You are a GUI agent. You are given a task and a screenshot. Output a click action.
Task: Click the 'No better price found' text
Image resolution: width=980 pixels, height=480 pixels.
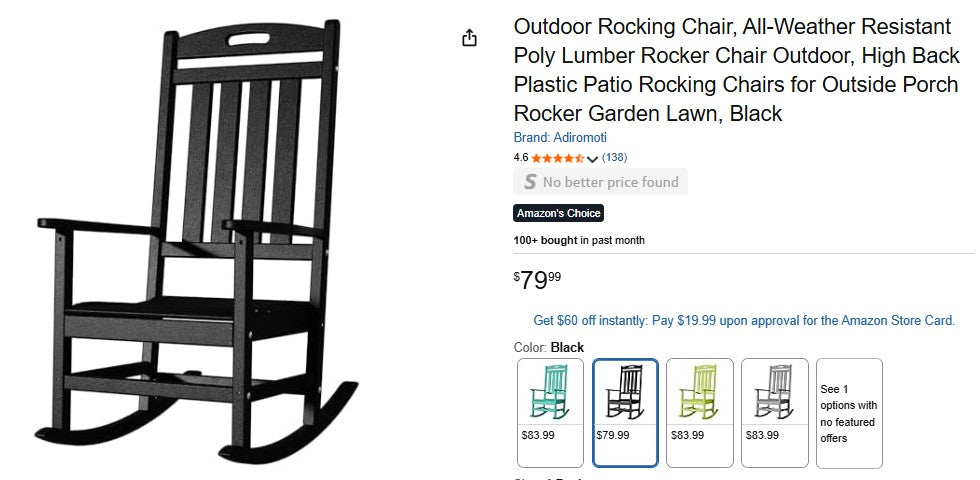click(x=610, y=182)
